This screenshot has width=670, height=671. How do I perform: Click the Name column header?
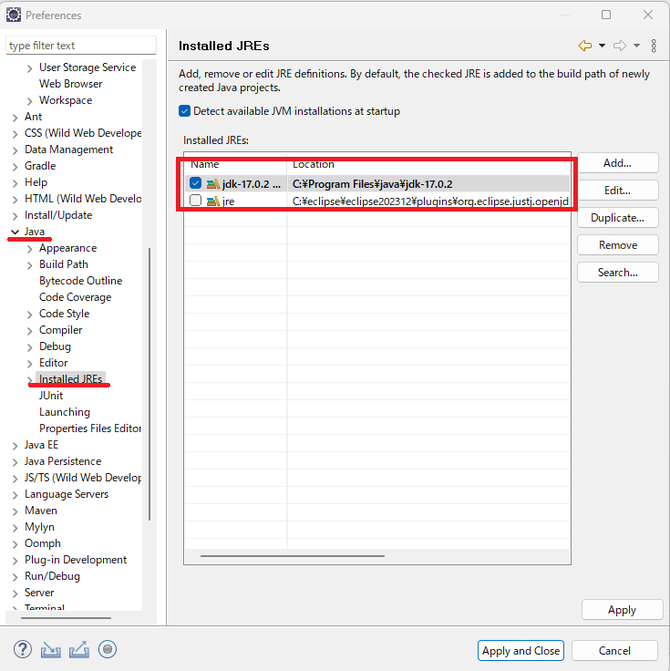[x=236, y=164]
